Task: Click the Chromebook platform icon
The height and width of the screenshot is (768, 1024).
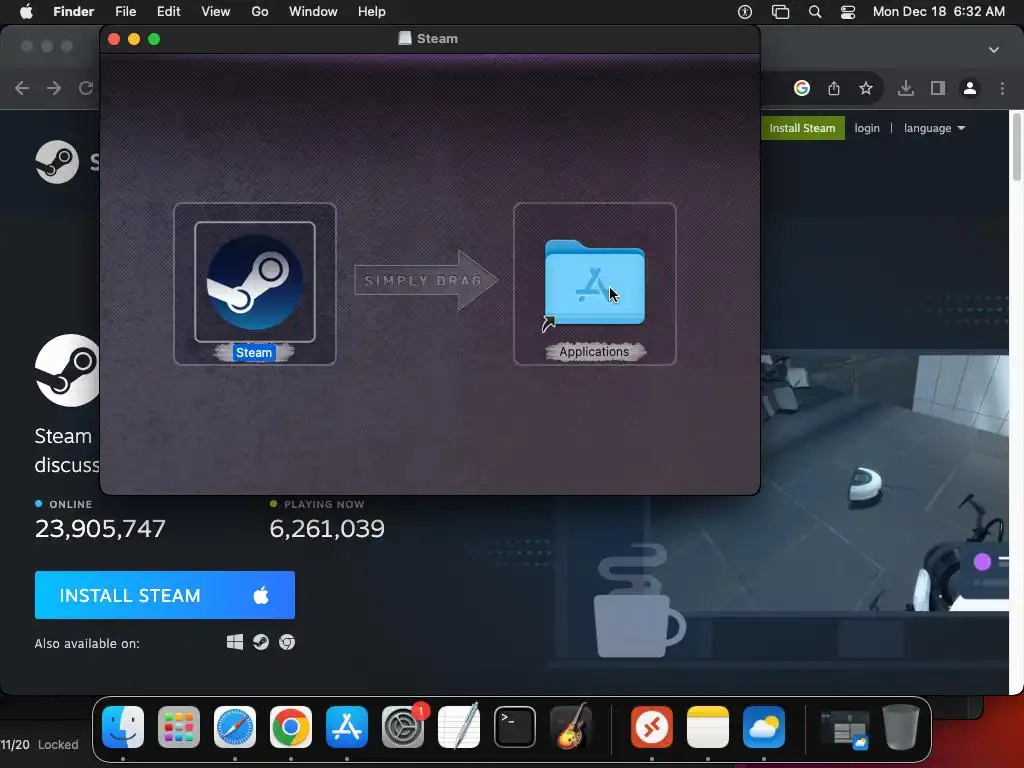Action: point(287,643)
